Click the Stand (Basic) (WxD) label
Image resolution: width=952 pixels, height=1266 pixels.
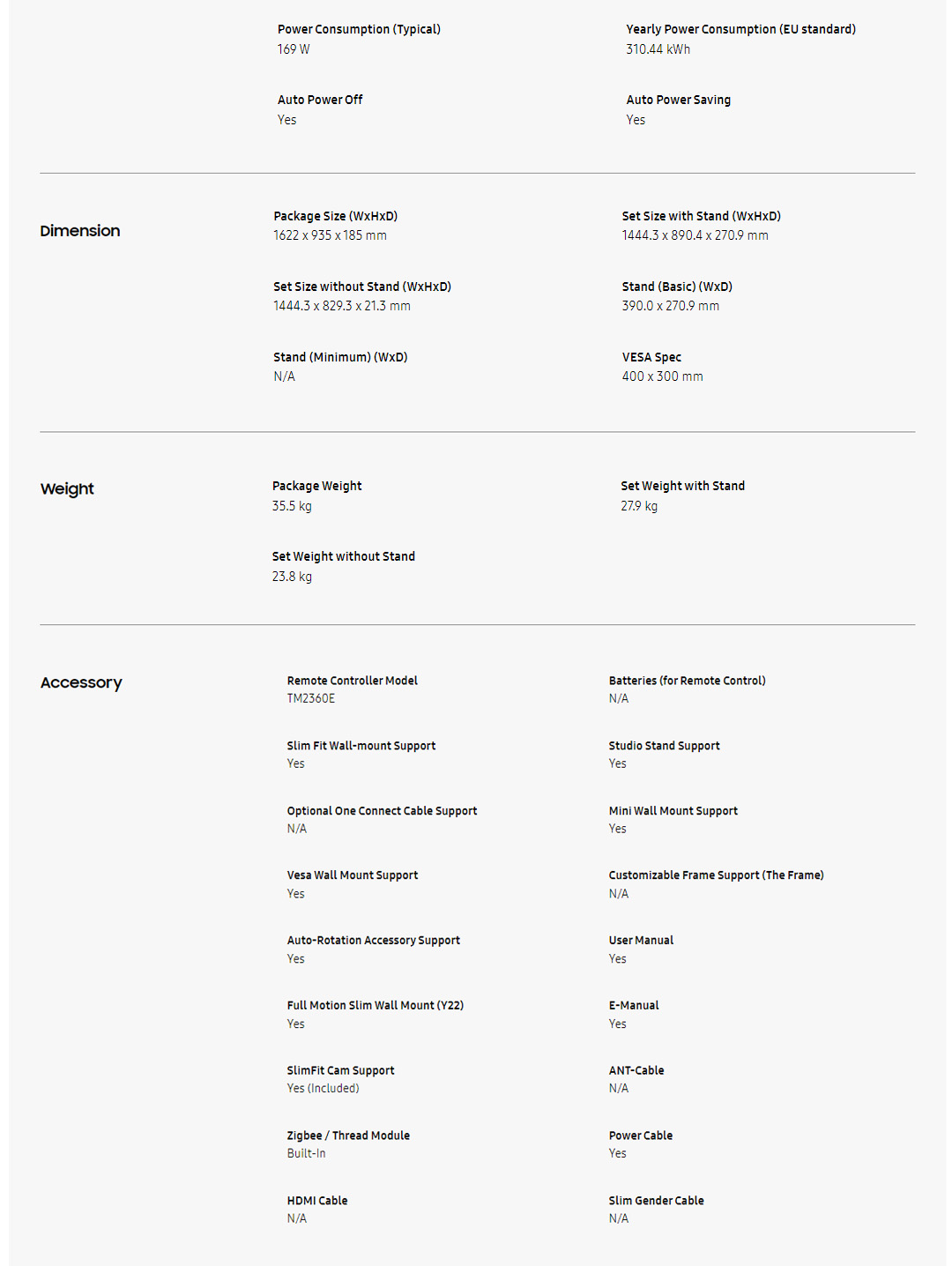[677, 287]
